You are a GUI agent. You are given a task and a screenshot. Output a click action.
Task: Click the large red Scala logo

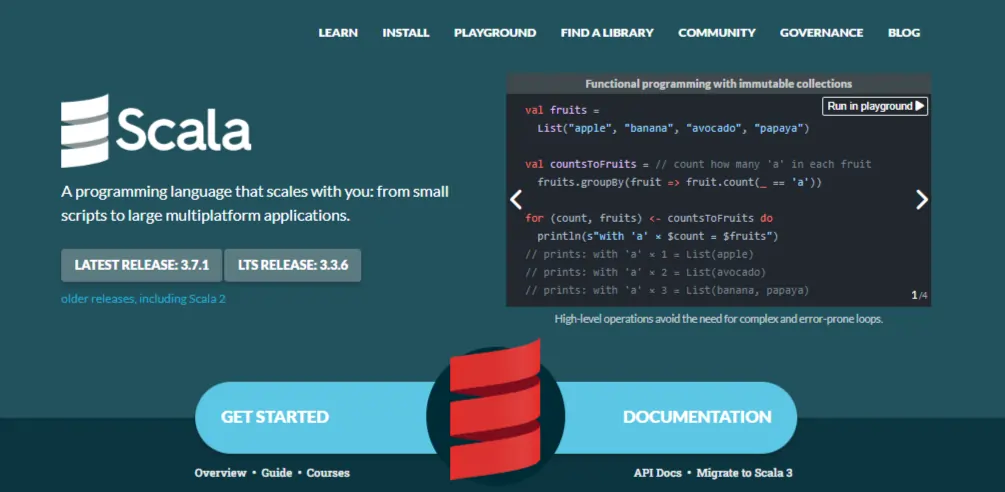pyautogui.click(x=495, y=410)
